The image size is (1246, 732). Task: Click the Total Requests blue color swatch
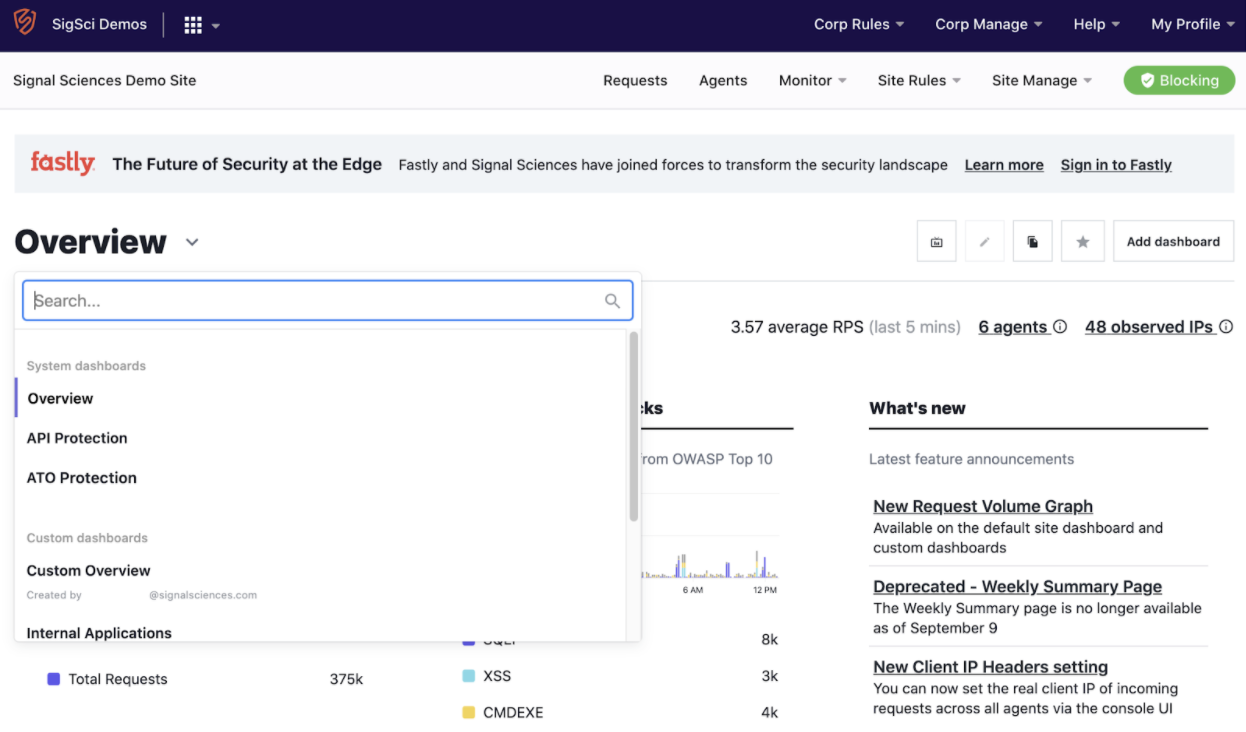[54, 679]
